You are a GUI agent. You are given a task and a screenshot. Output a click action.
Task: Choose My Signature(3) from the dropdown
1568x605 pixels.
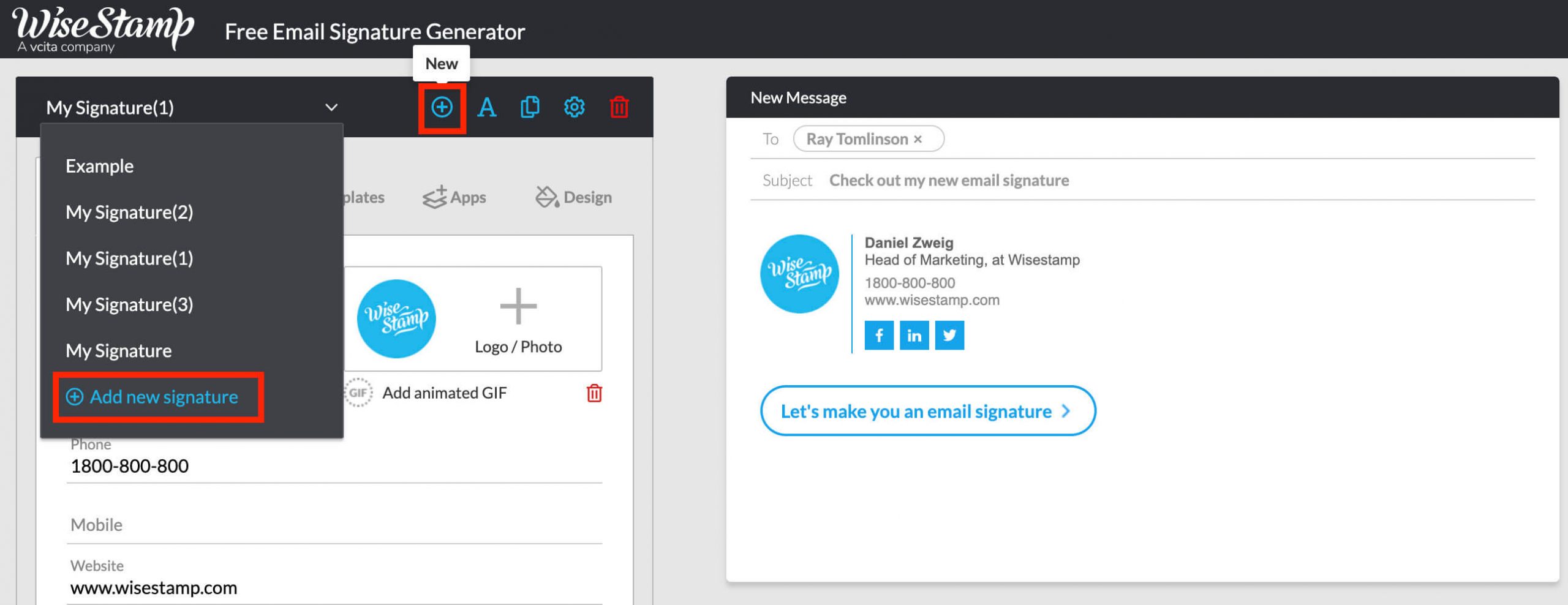pyautogui.click(x=130, y=304)
